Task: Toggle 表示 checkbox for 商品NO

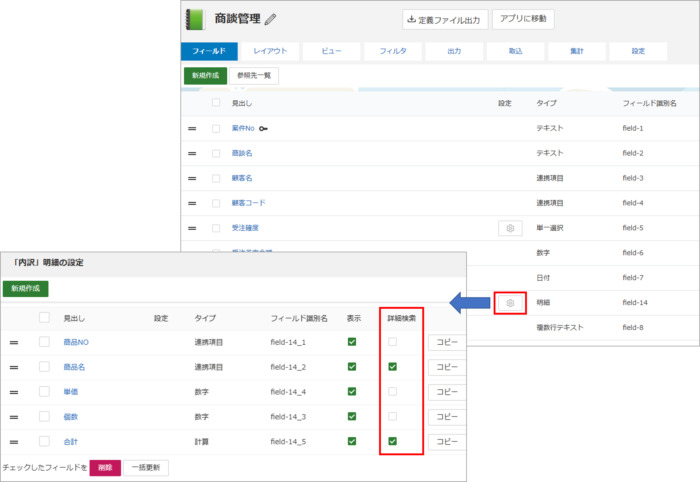Action: (352, 342)
